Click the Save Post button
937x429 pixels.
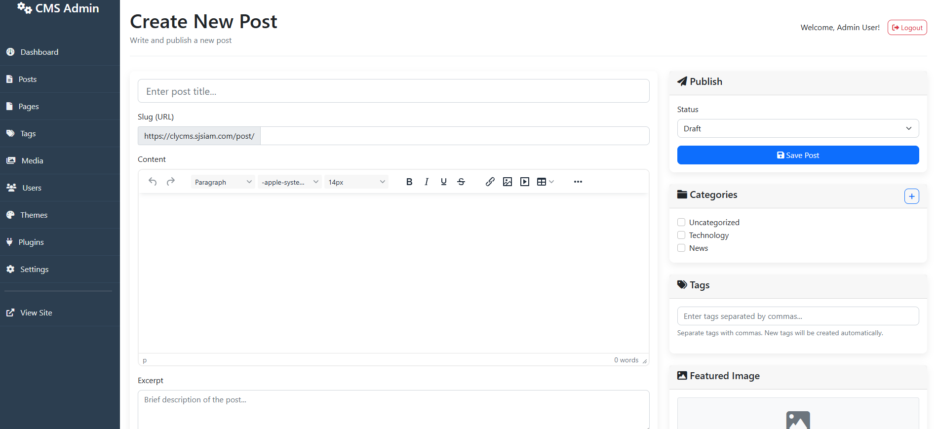(x=797, y=155)
